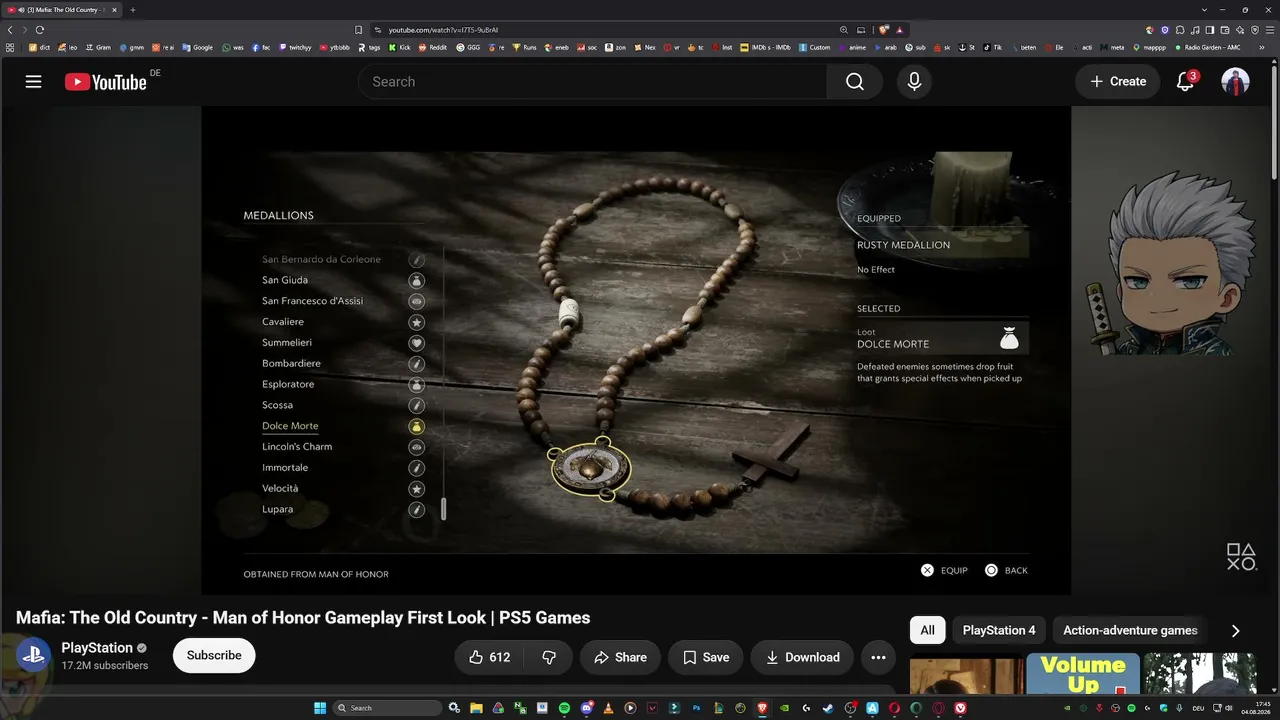Reload the page in the browser toolbar
Viewport: 1280px width, 720px height.
coord(40,30)
